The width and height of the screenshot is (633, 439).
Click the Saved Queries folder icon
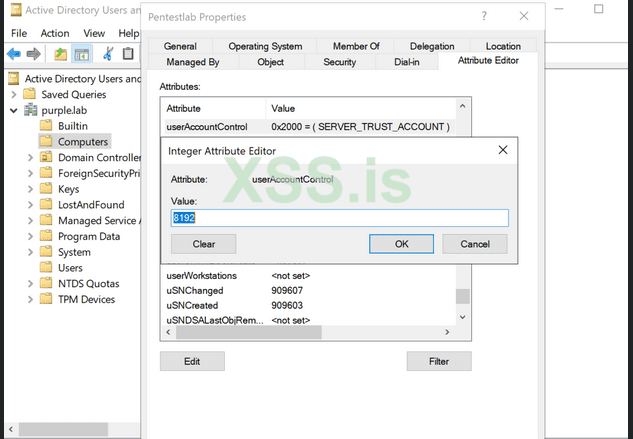(29, 94)
